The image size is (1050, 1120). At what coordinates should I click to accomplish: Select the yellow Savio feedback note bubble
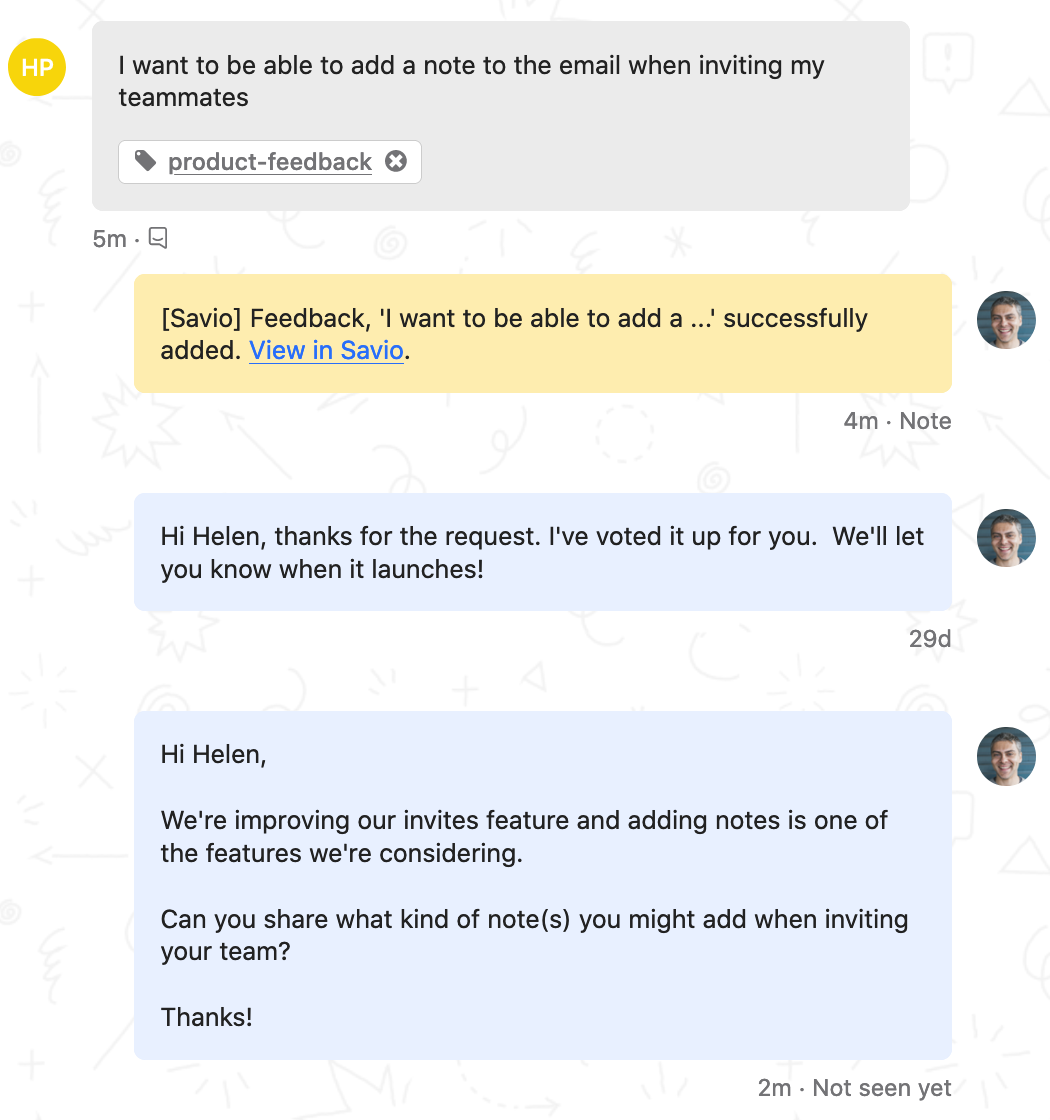[543, 334]
